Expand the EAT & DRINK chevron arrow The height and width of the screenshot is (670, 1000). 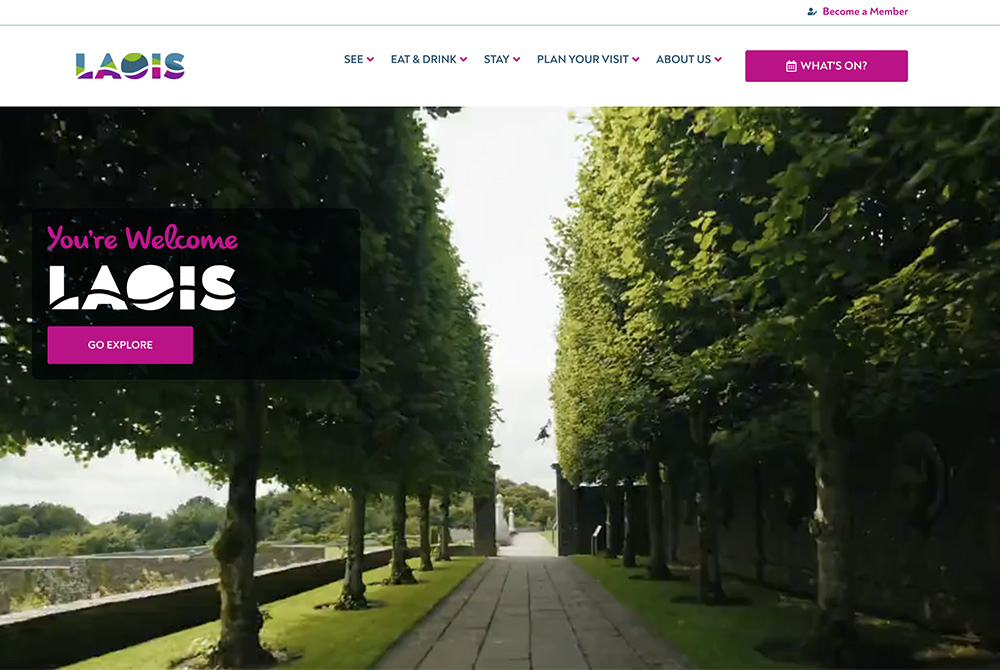[464, 59]
